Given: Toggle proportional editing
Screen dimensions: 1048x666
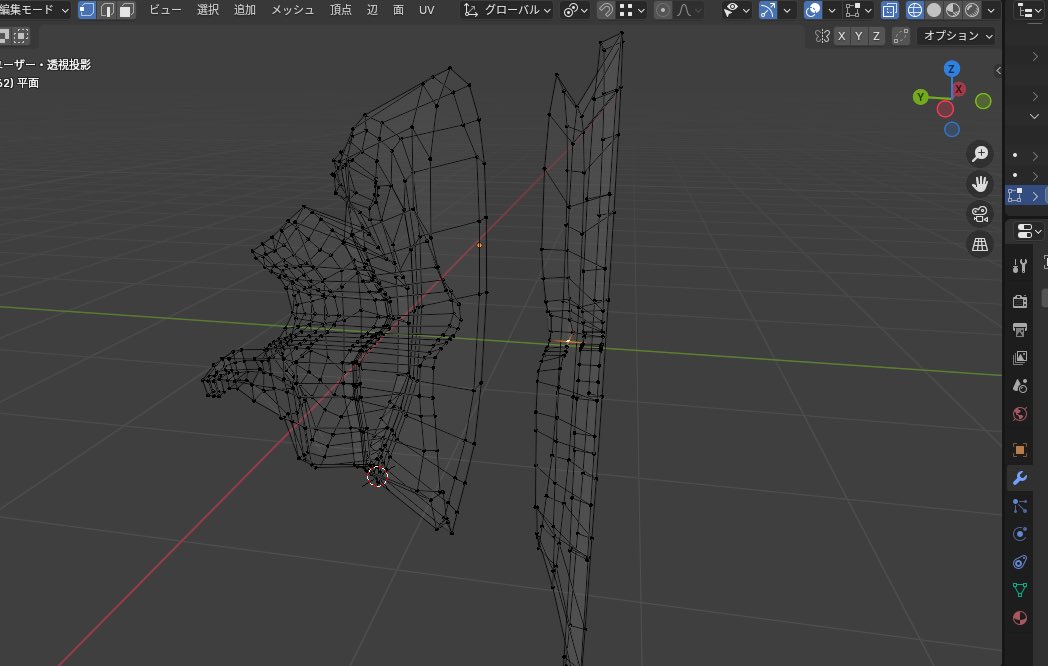Looking at the screenshot, I should [662, 10].
